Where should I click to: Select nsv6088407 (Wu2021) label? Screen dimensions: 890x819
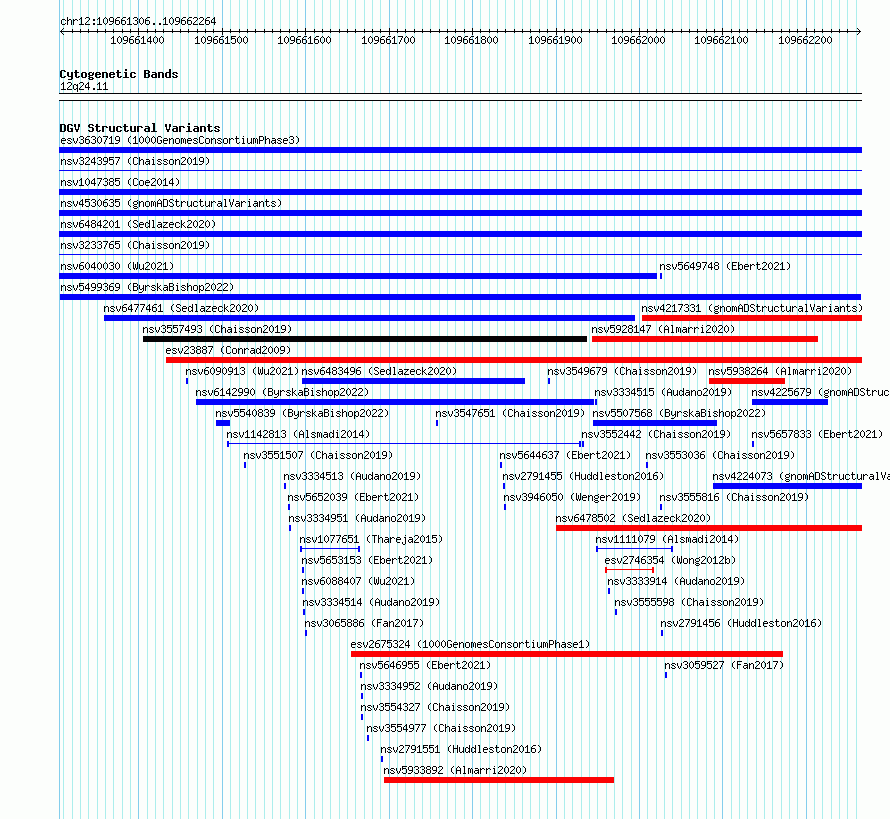click(358, 581)
